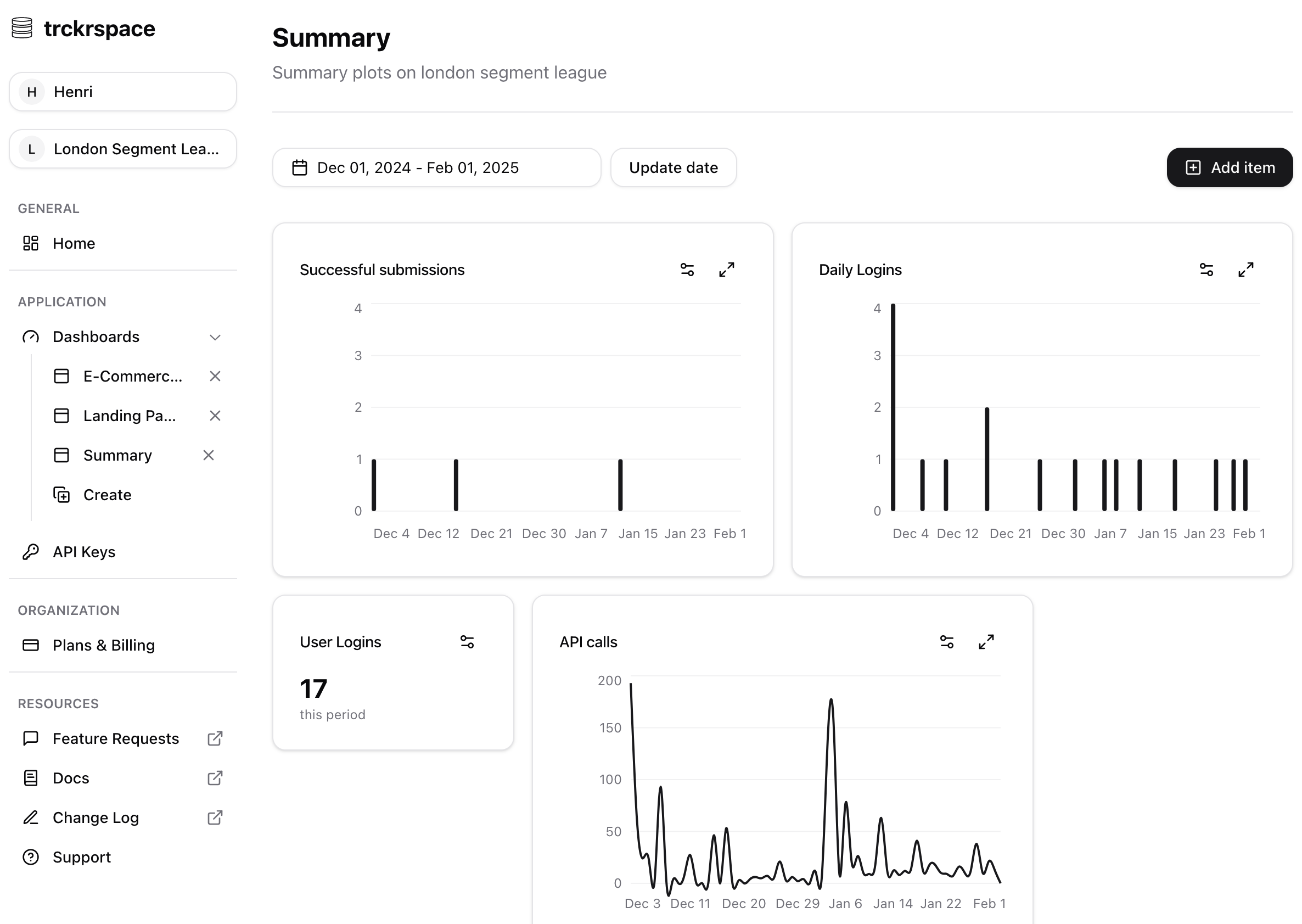1302x924 pixels.
Task: Click the tallest bar in Daily Logins chart
Action: point(893,407)
